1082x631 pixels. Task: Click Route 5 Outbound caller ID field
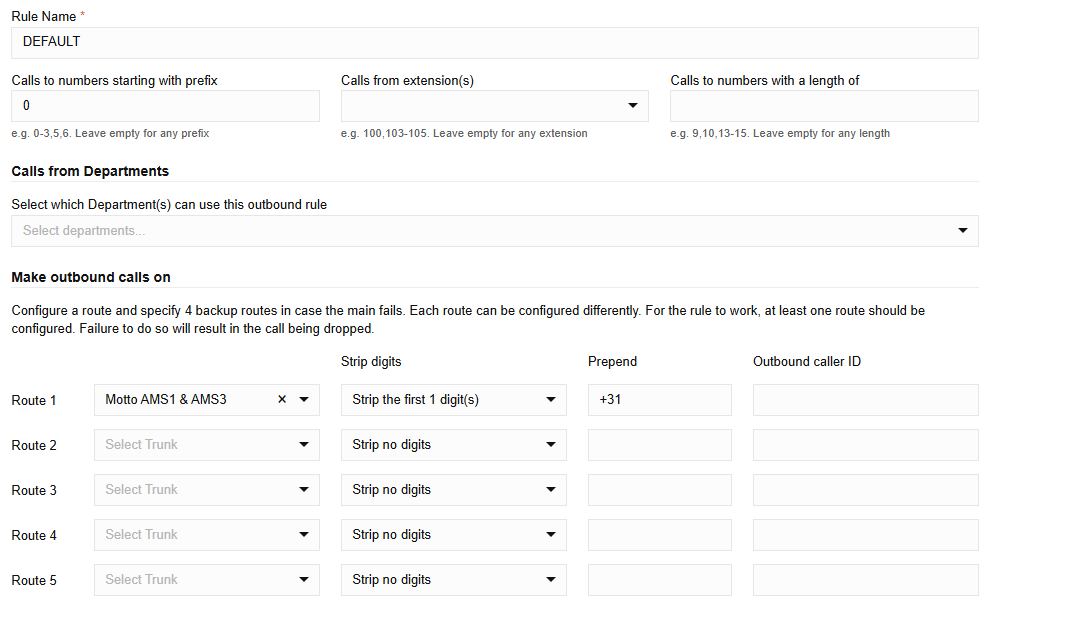coord(865,580)
